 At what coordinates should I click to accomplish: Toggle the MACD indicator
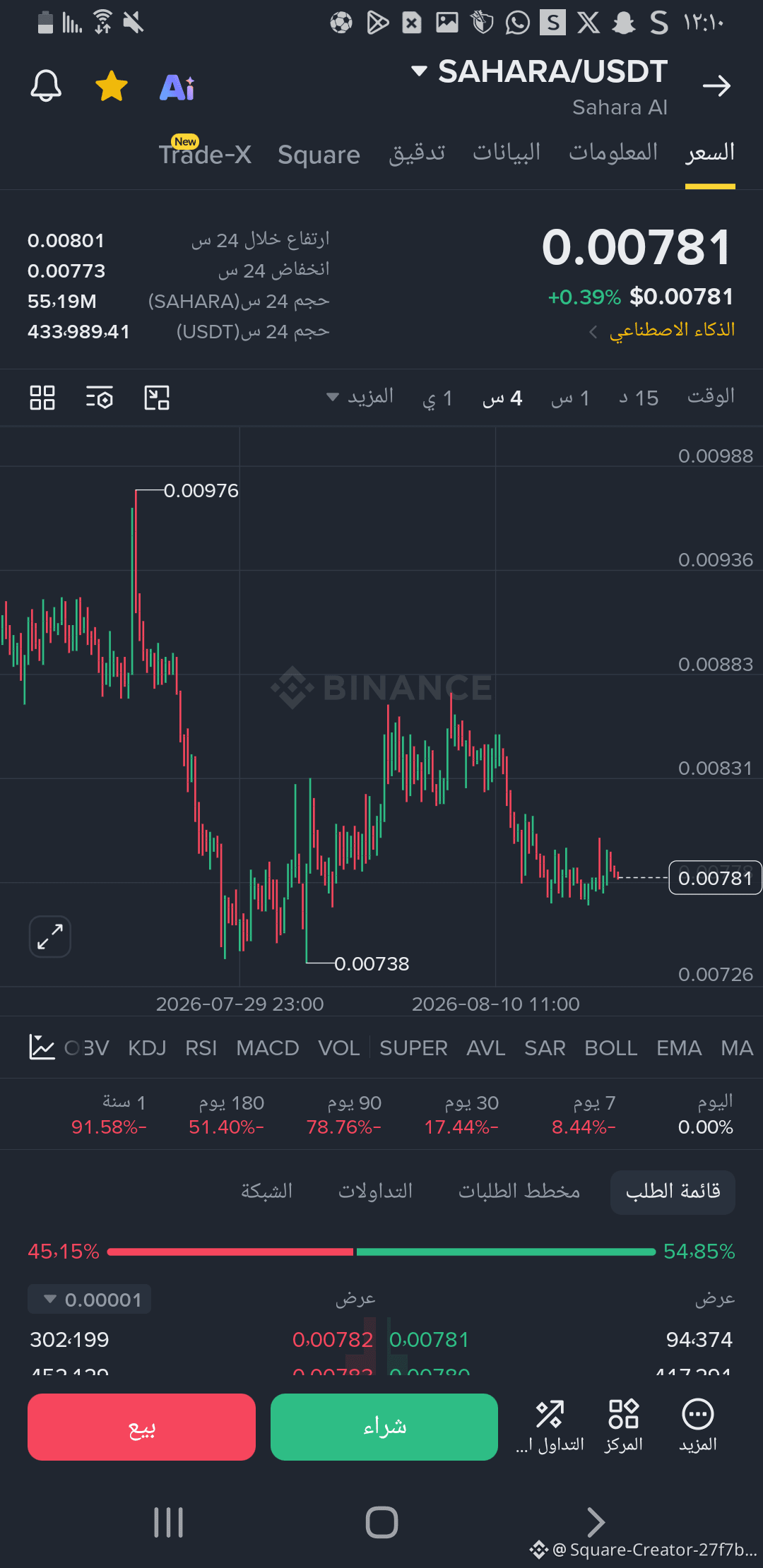[x=268, y=1048]
